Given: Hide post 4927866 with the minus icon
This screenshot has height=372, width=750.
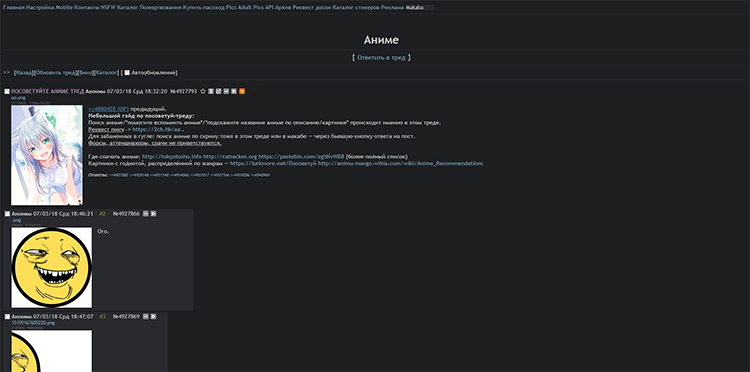Looking at the screenshot, I should tap(146, 214).
